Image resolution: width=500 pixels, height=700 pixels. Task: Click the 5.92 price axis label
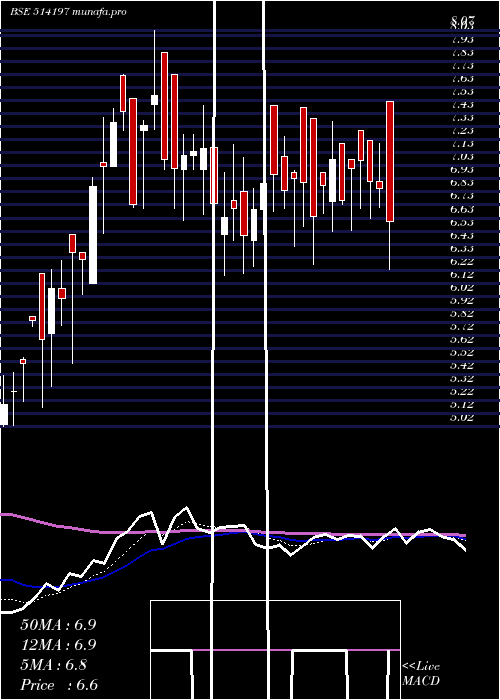462,300
